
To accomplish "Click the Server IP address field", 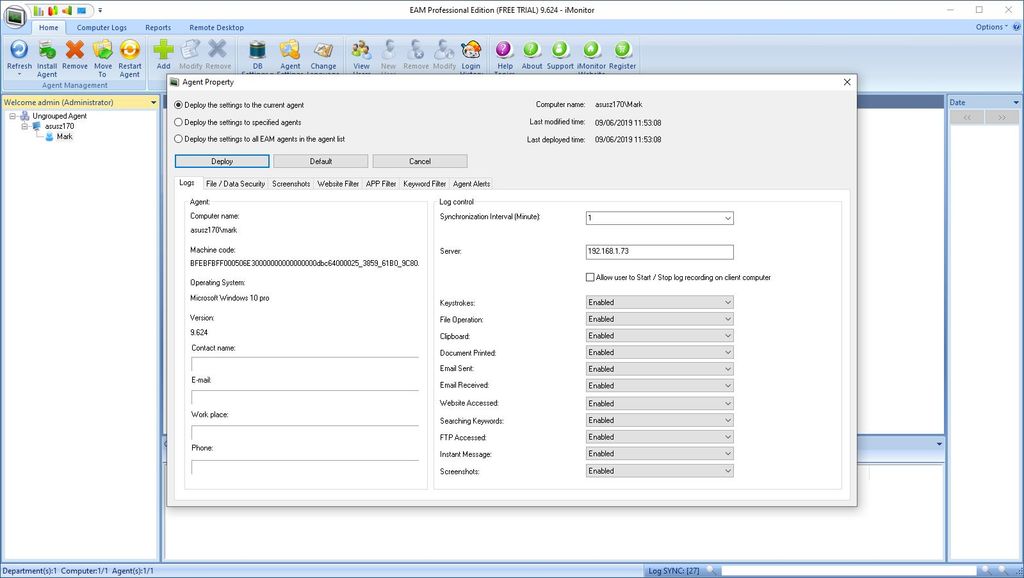I will point(659,252).
